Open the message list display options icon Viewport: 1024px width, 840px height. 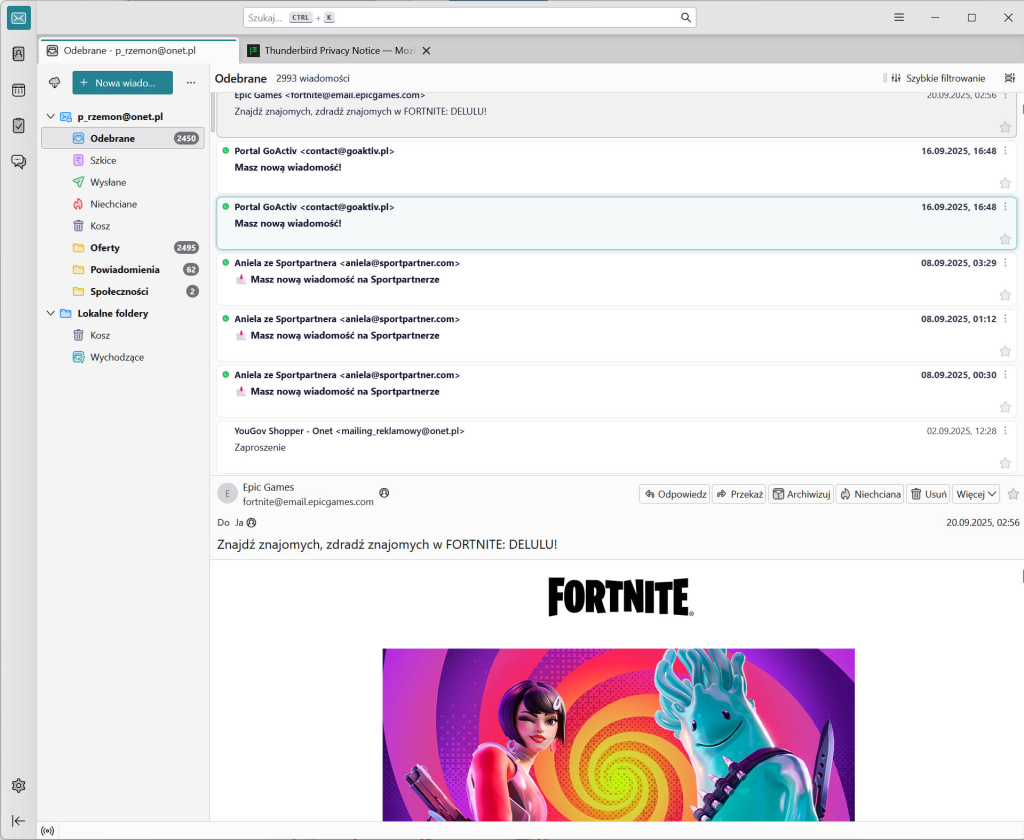pos(1009,78)
